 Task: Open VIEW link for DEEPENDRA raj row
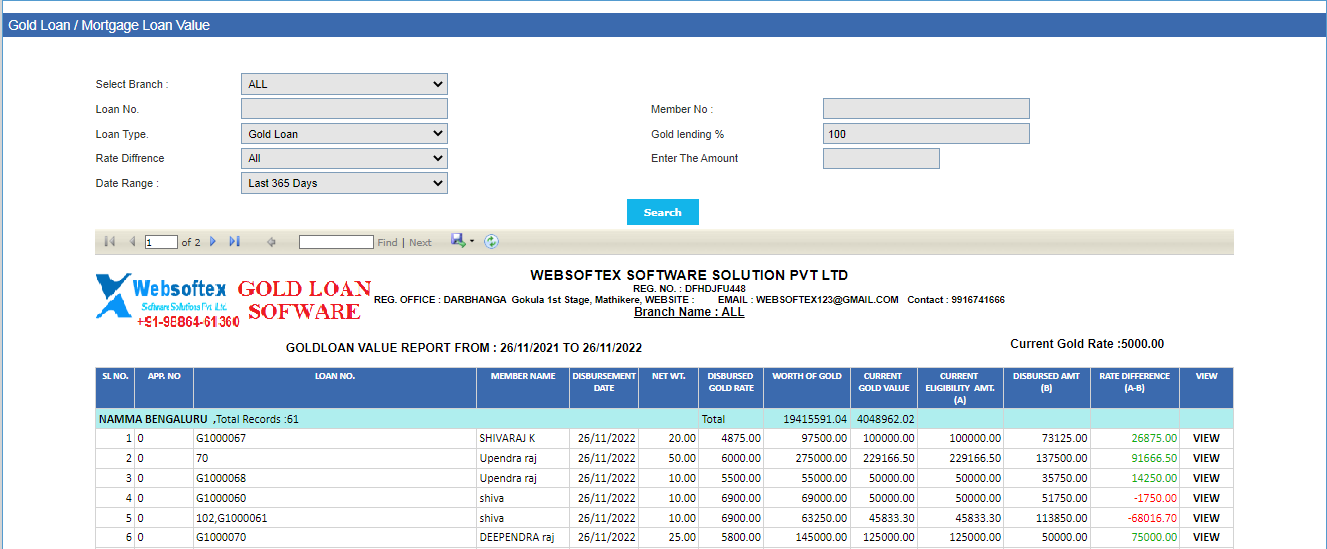(1206, 537)
